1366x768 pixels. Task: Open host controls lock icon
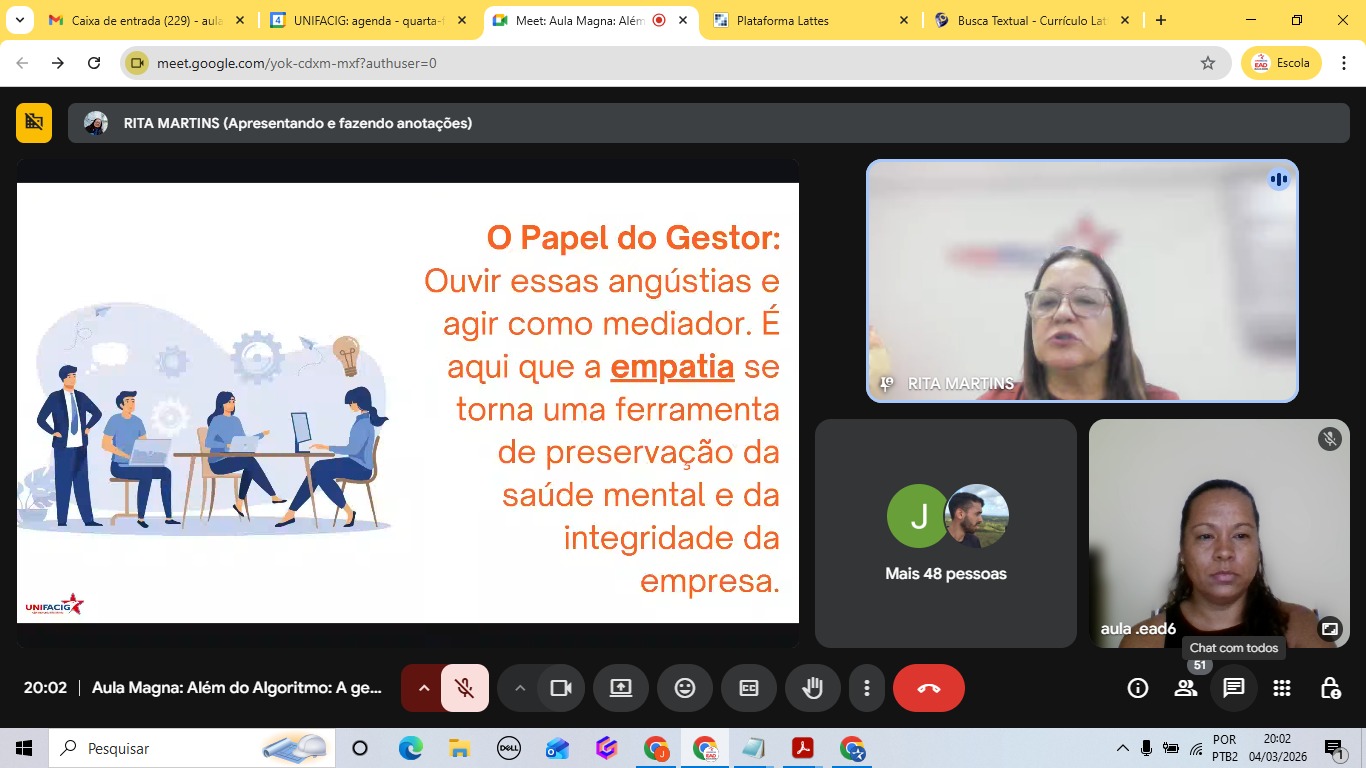(x=1329, y=688)
